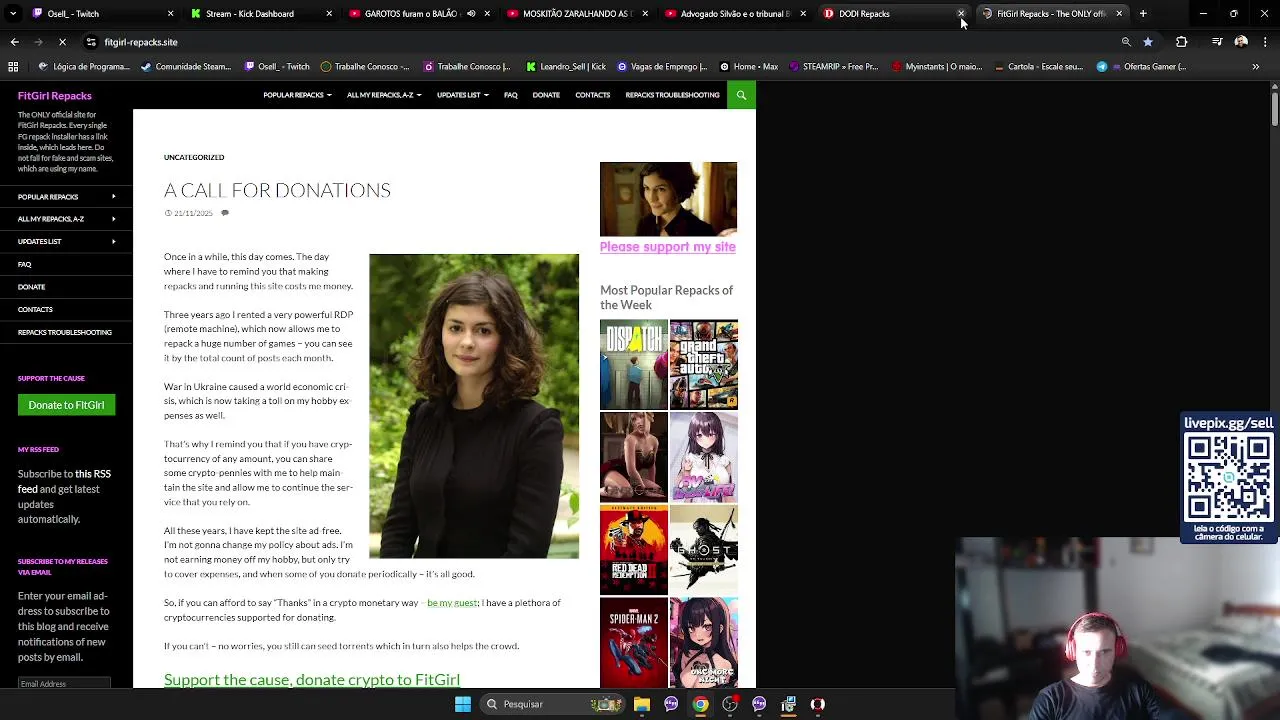1280x720 pixels.
Task: Open the Comunidade Steam bookmark
Action: tap(186, 67)
